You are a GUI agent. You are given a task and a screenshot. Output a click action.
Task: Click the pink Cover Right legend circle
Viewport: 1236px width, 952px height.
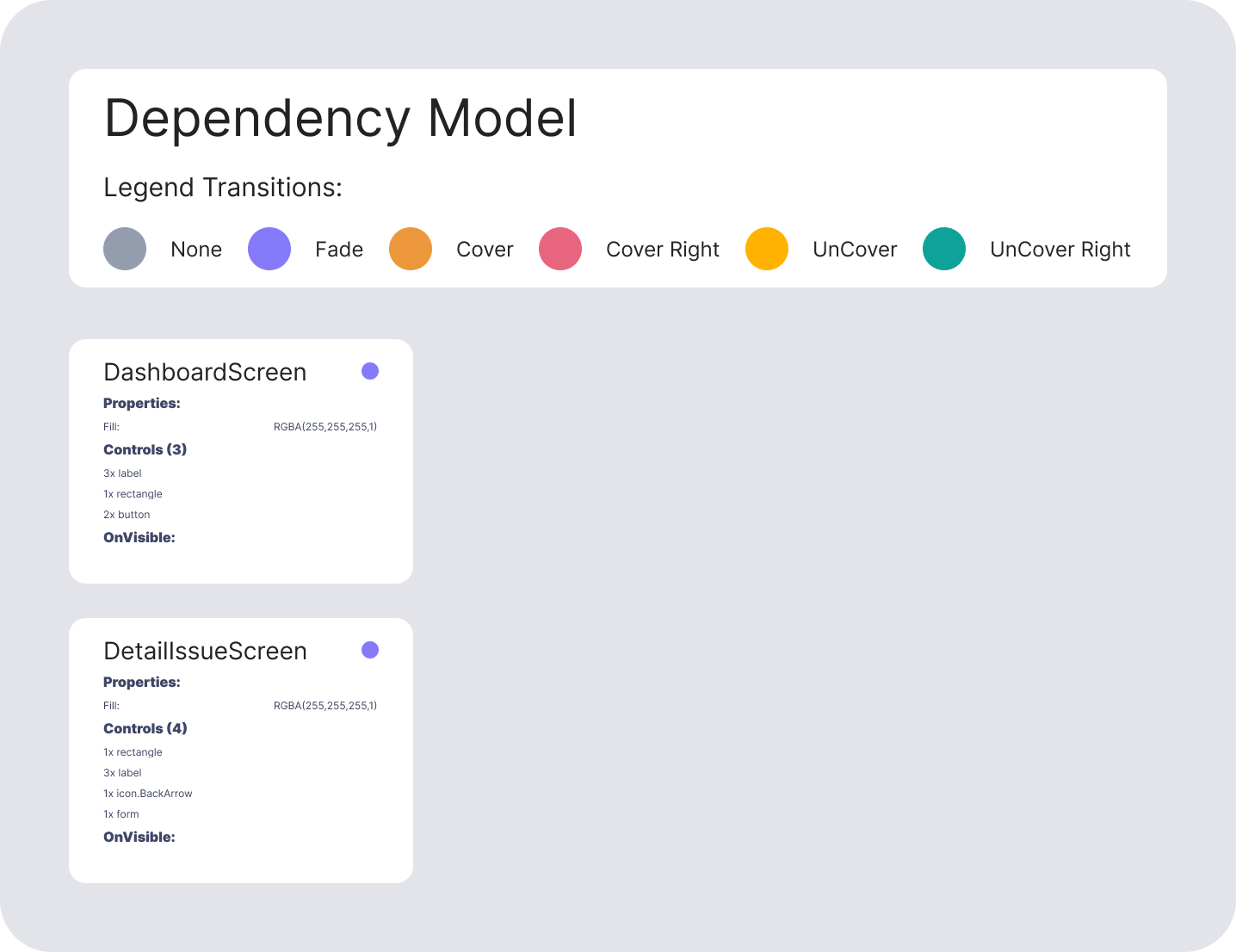[560, 249]
